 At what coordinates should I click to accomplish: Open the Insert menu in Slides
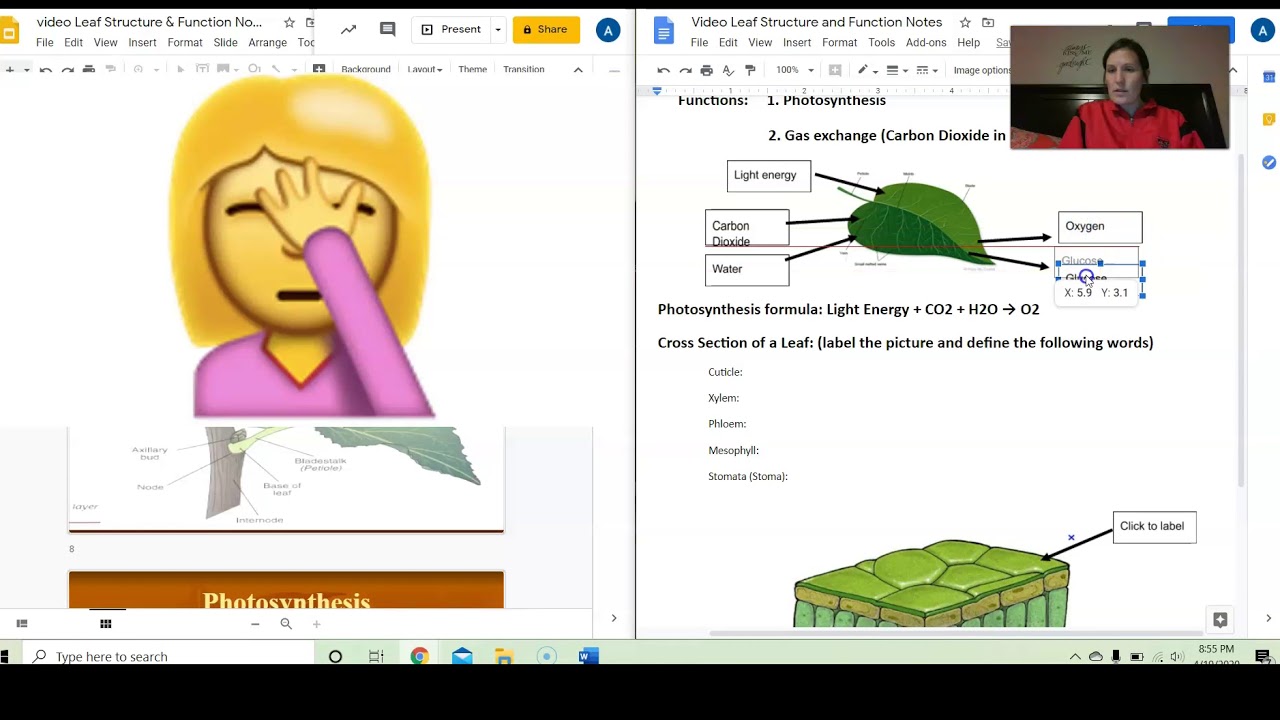[x=142, y=43]
